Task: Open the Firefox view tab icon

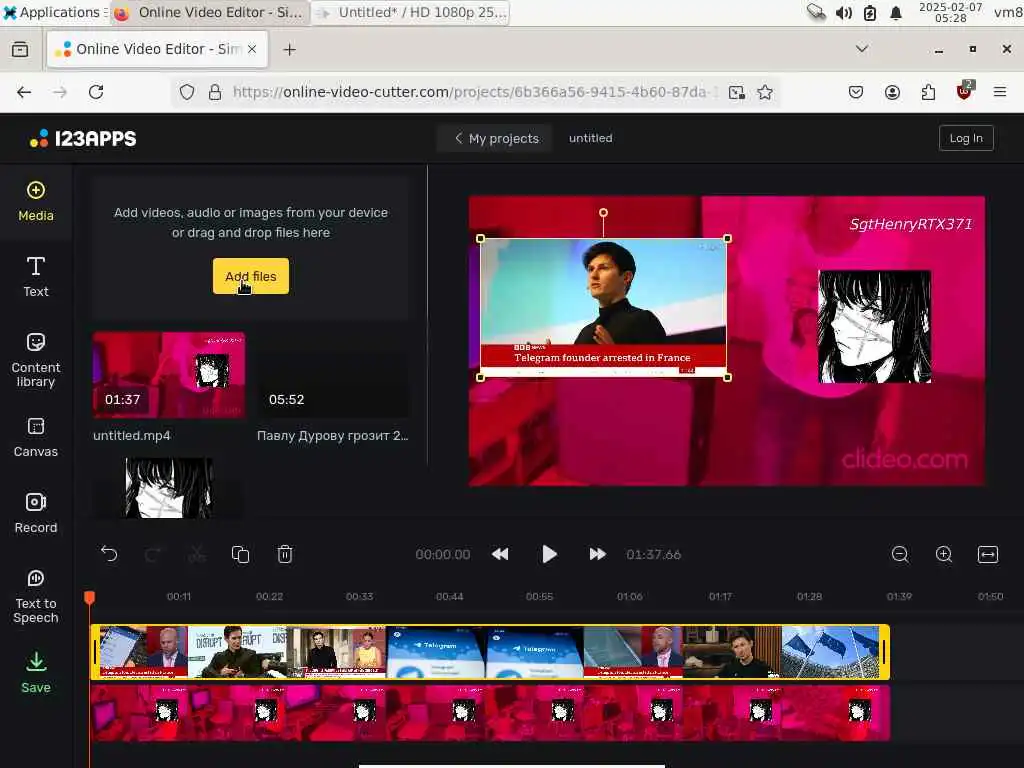Action: (20, 50)
